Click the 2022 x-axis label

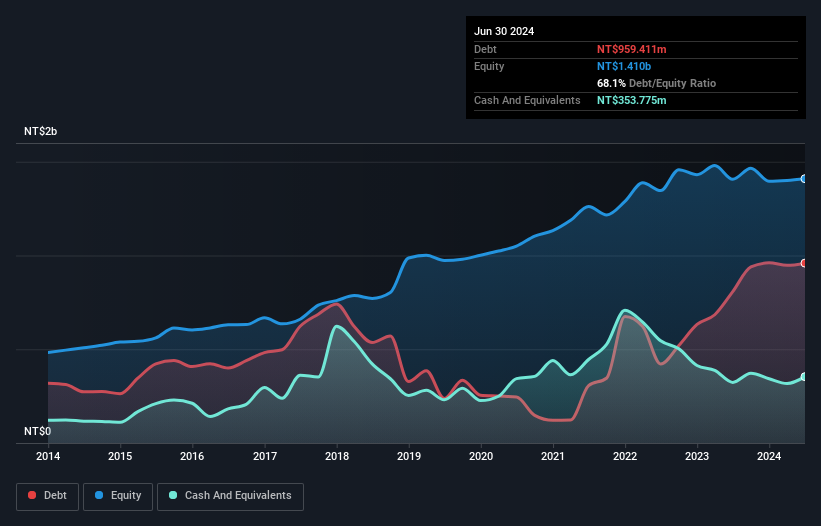click(x=625, y=456)
